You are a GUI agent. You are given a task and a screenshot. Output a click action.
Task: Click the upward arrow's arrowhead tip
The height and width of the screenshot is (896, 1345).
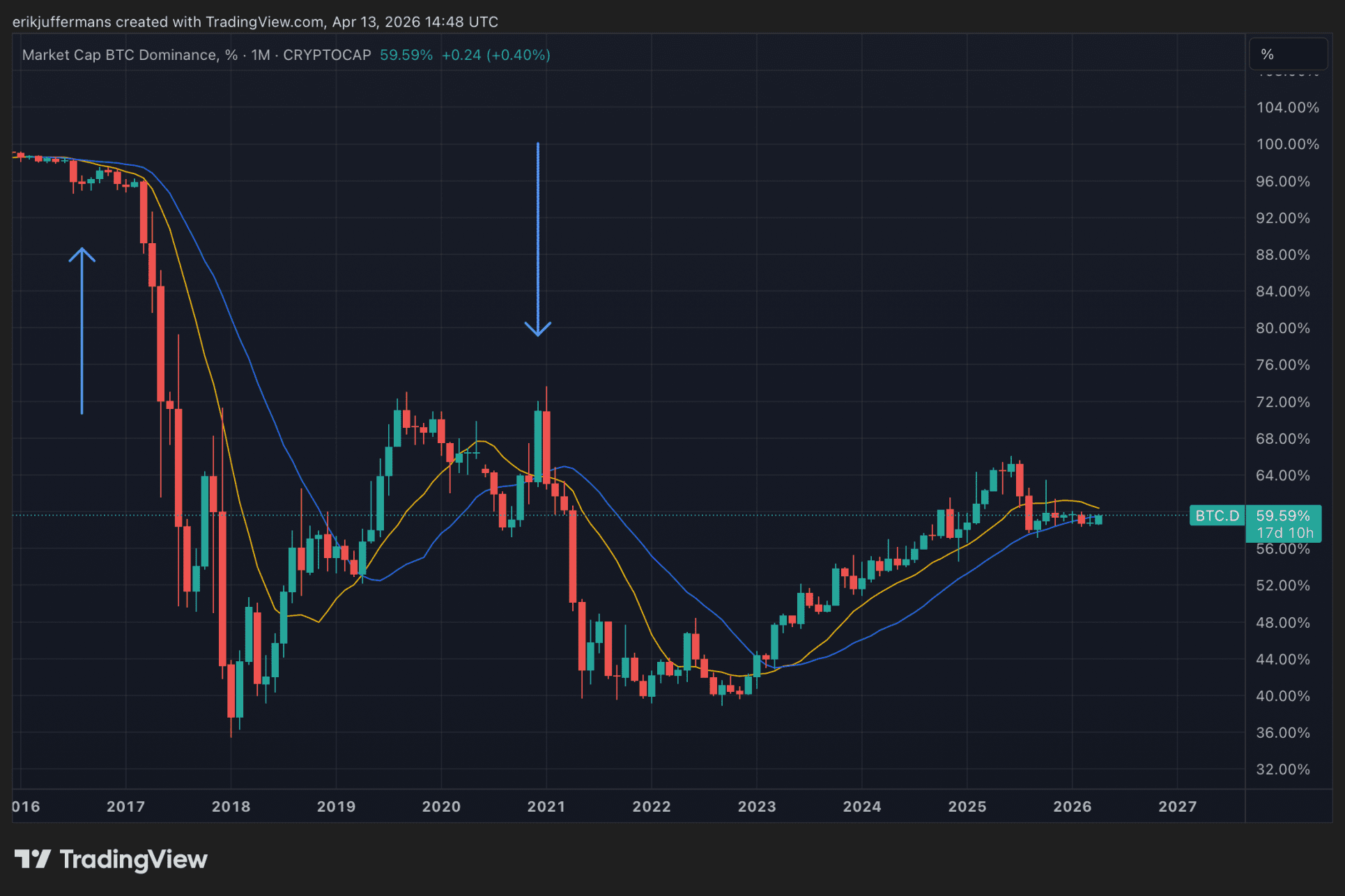82,249
